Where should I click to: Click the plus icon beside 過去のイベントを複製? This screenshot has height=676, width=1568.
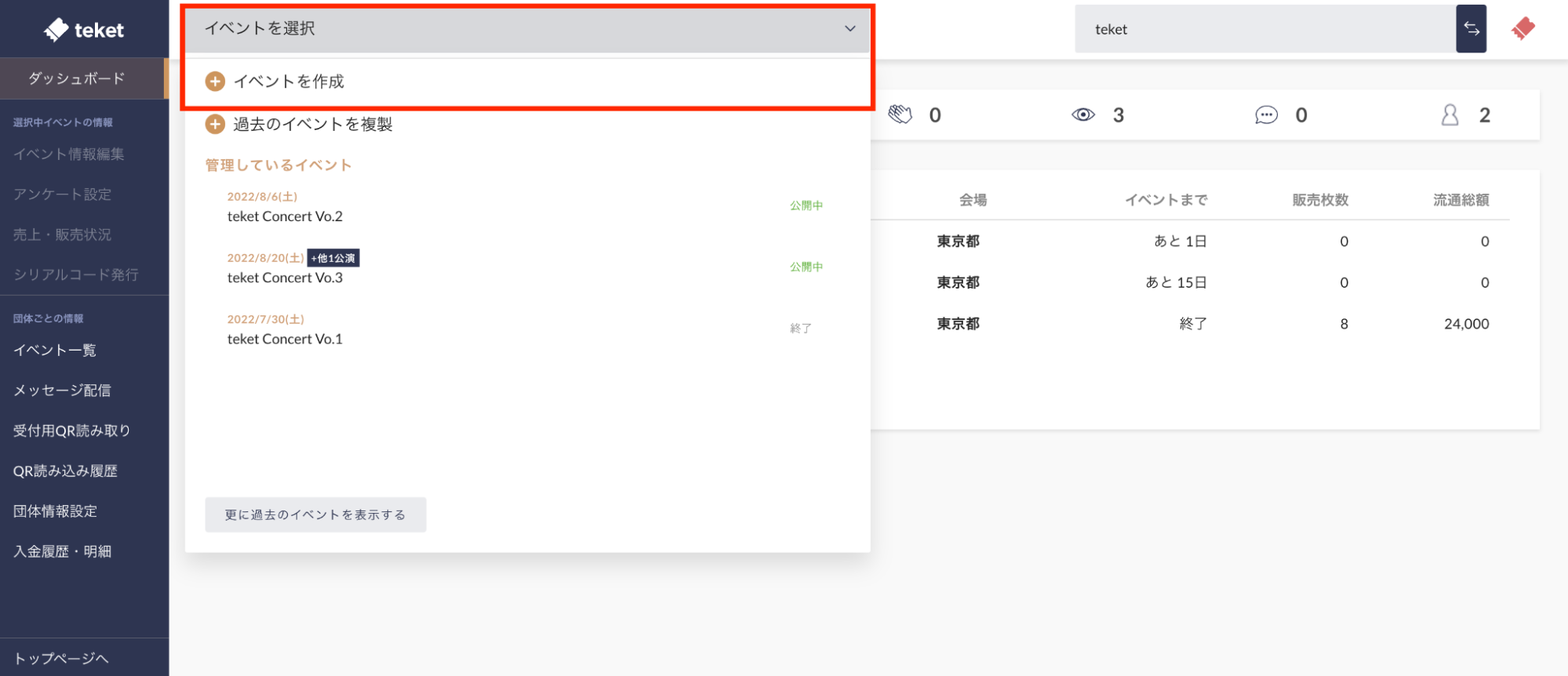point(215,124)
